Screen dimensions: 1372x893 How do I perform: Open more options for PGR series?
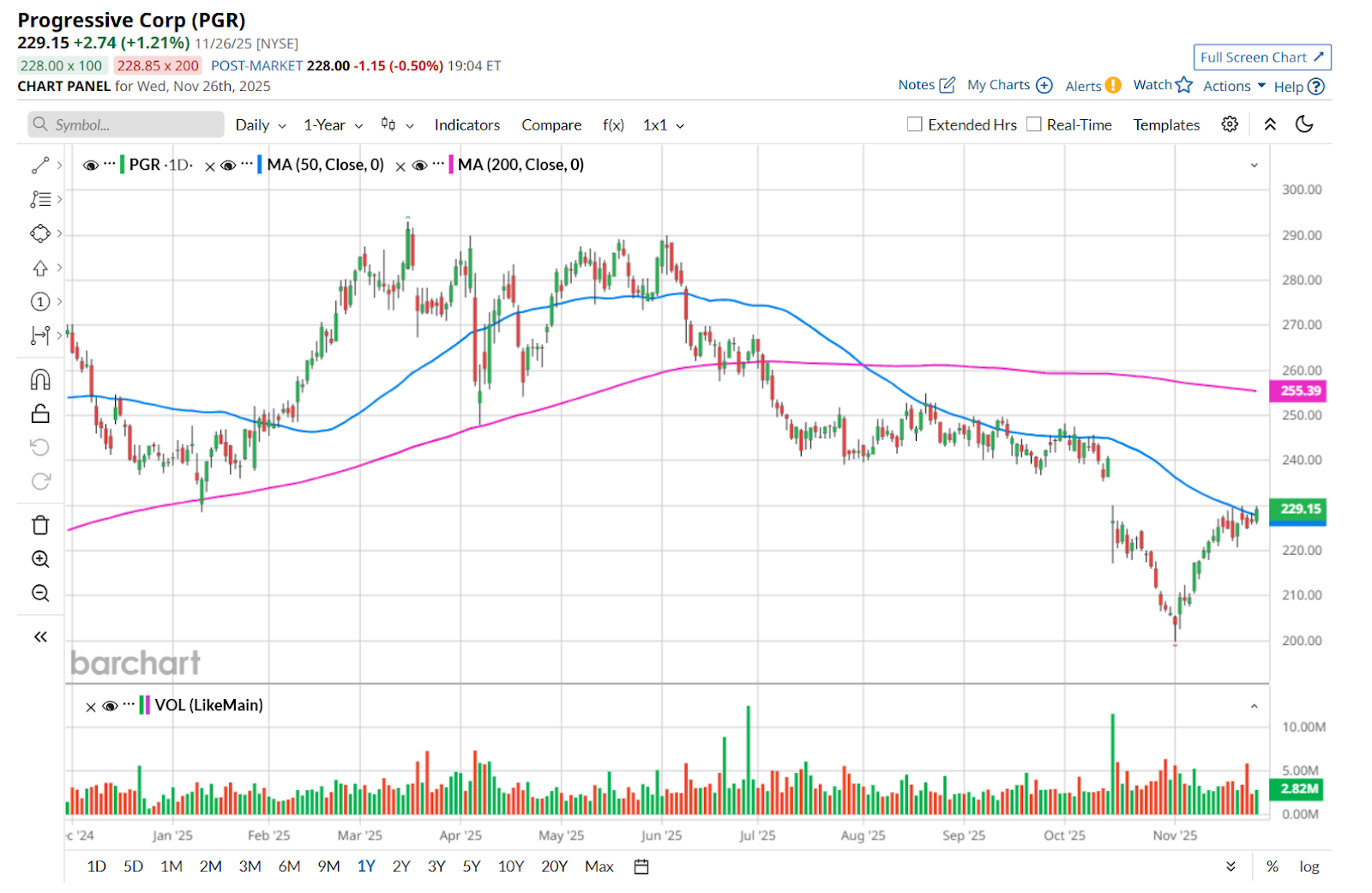tap(110, 163)
